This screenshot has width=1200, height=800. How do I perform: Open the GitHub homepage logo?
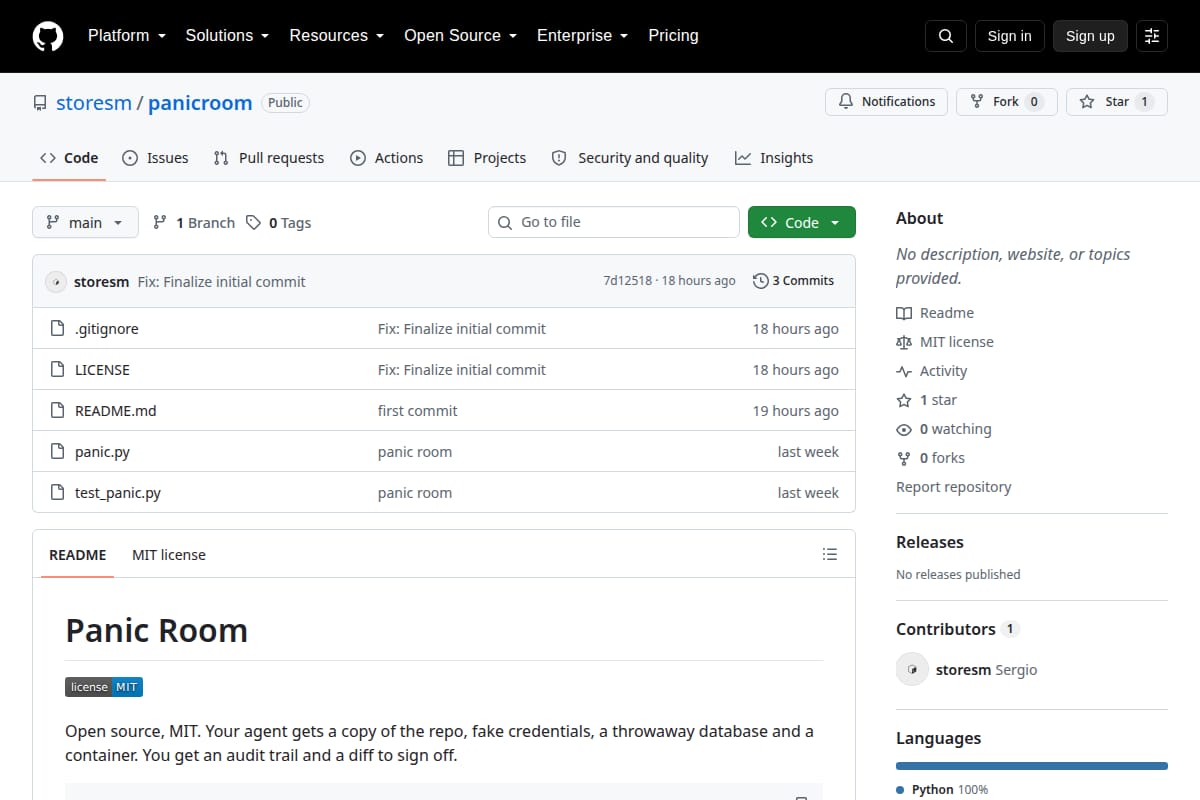click(x=48, y=36)
